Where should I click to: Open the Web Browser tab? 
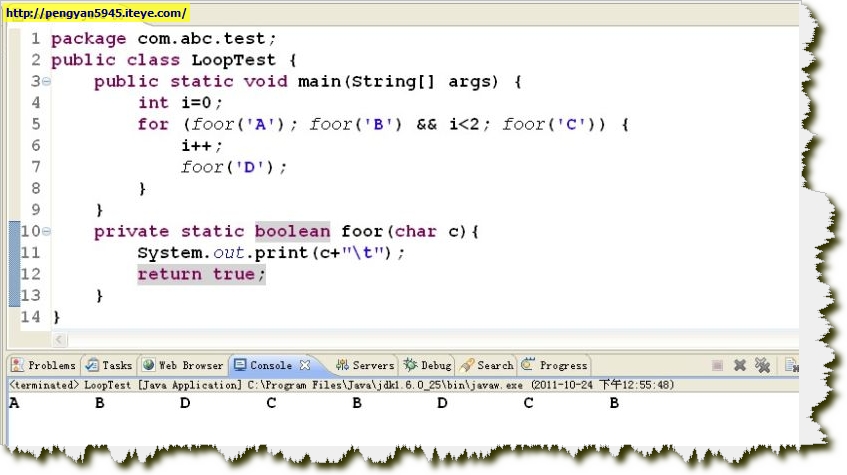[x=183, y=365]
